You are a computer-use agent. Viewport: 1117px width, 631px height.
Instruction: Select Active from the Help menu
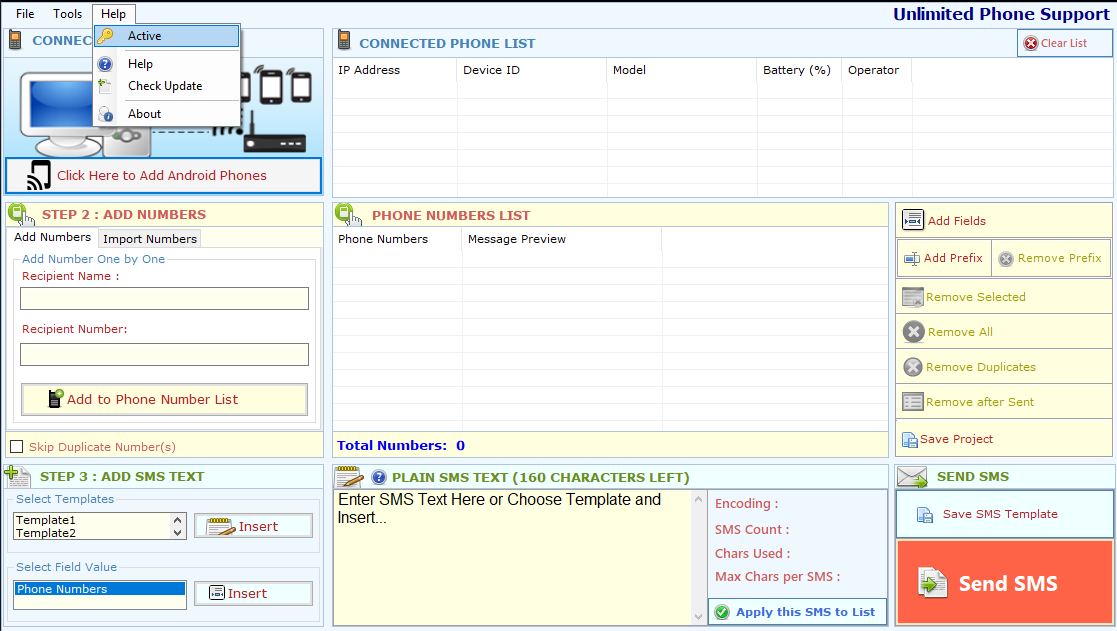tap(145, 36)
